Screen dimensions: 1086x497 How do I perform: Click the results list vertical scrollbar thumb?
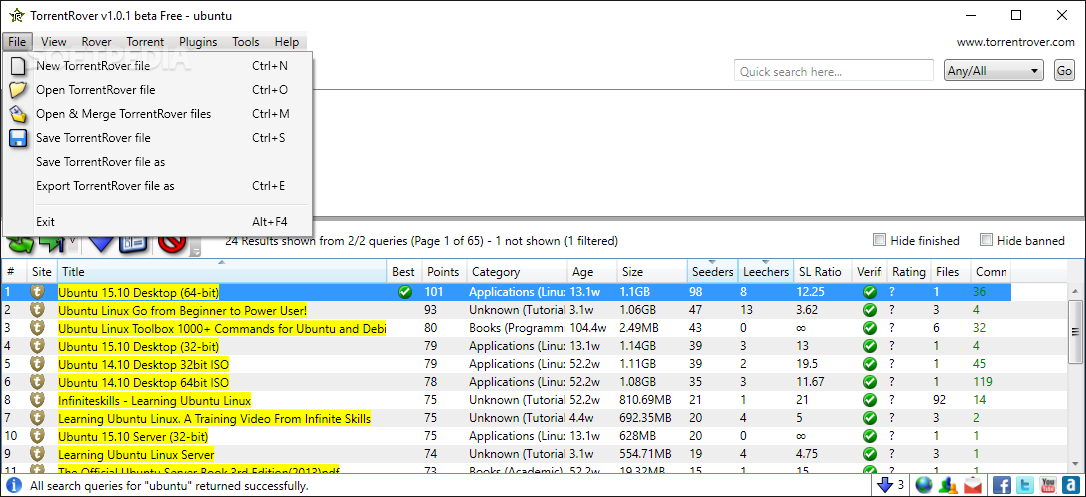(1074, 331)
